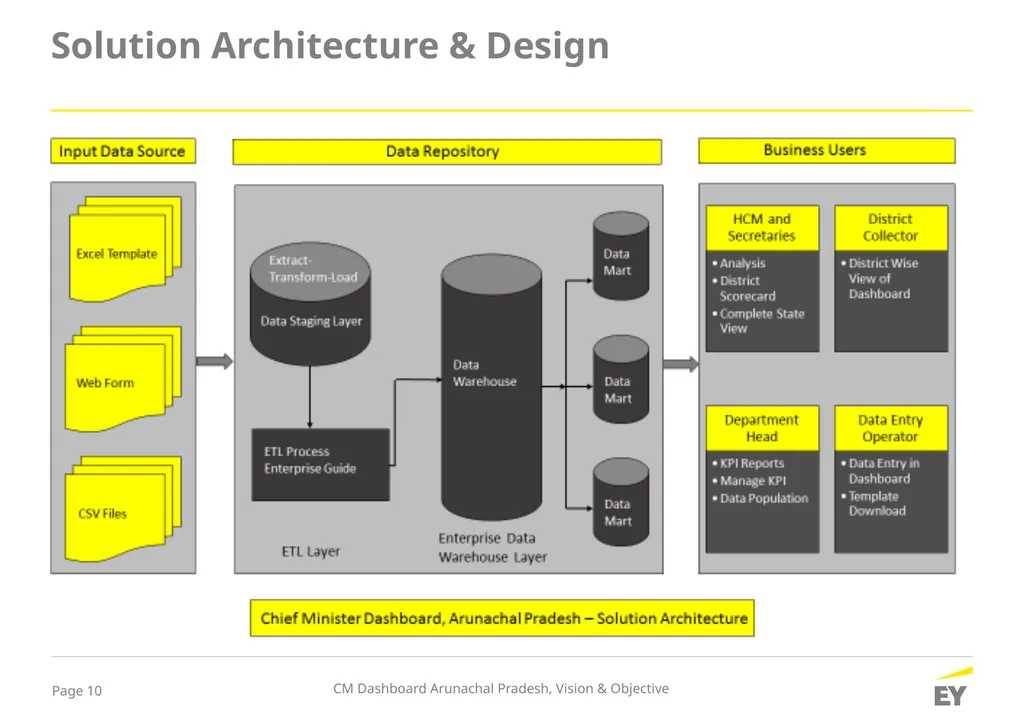
Task: Click the large Data Warehouse cylinder
Action: [492, 387]
